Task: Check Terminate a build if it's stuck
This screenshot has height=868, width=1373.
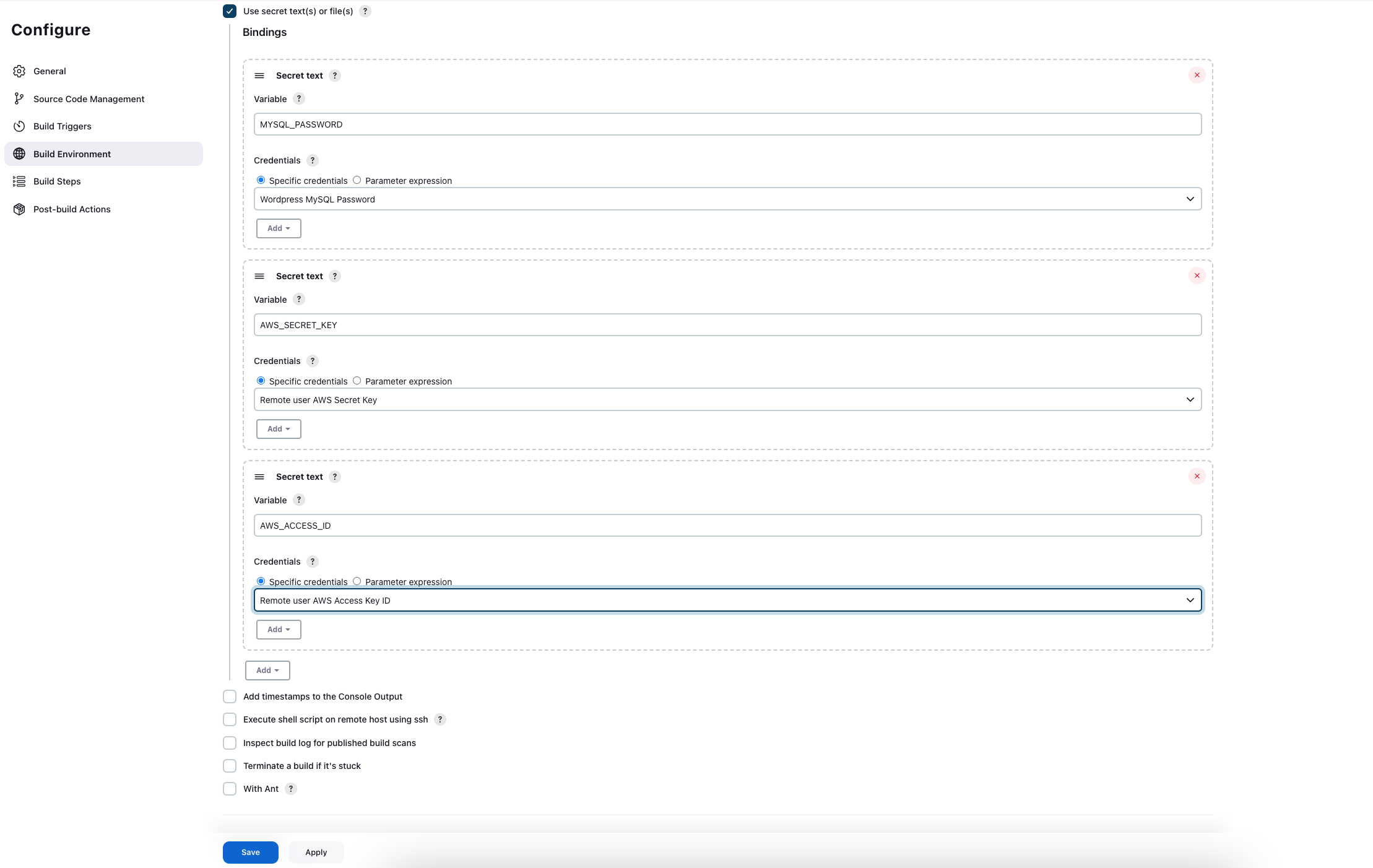Action: point(230,766)
